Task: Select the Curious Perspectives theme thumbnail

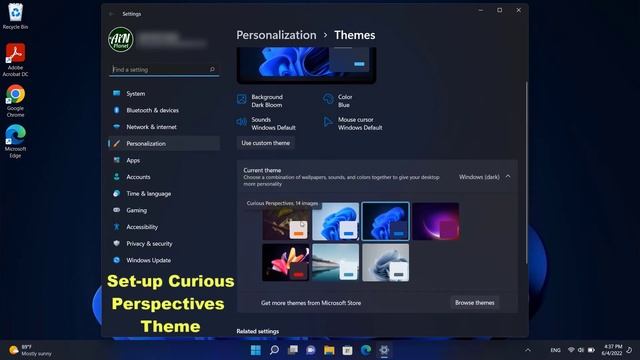Action: pos(286,221)
